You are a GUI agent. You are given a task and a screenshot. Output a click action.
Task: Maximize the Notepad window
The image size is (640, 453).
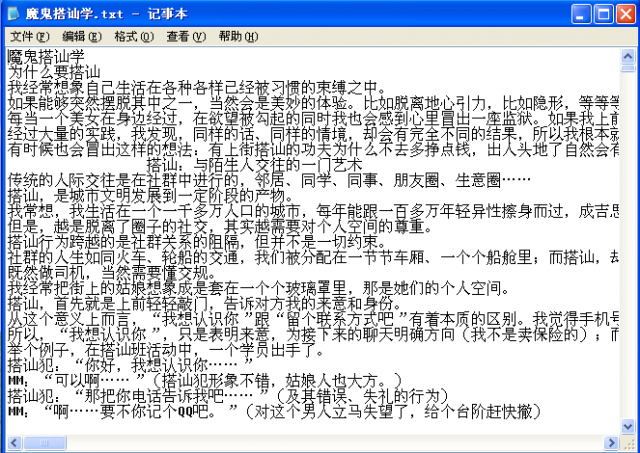(x=602, y=14)
